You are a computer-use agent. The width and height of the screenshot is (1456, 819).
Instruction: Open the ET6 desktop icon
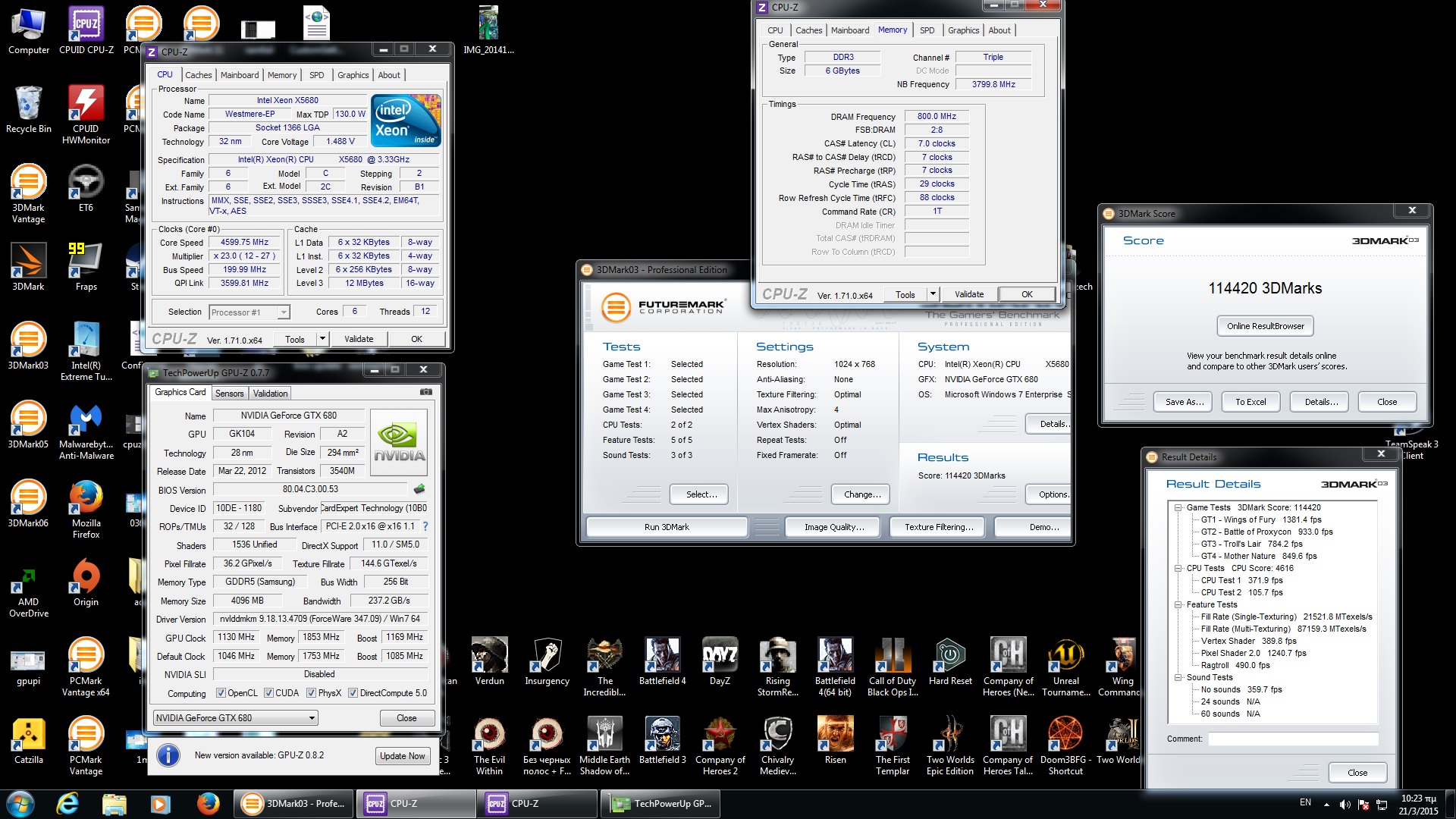(x=86, y=189)
